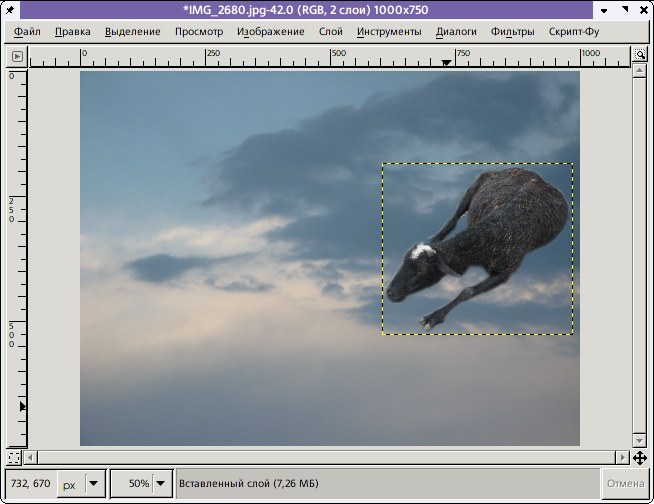Viewport: 654px width, 504px height.
Task: Toggle Quick Mask at bottom-left corner
Action: click(x=13, y=458)
